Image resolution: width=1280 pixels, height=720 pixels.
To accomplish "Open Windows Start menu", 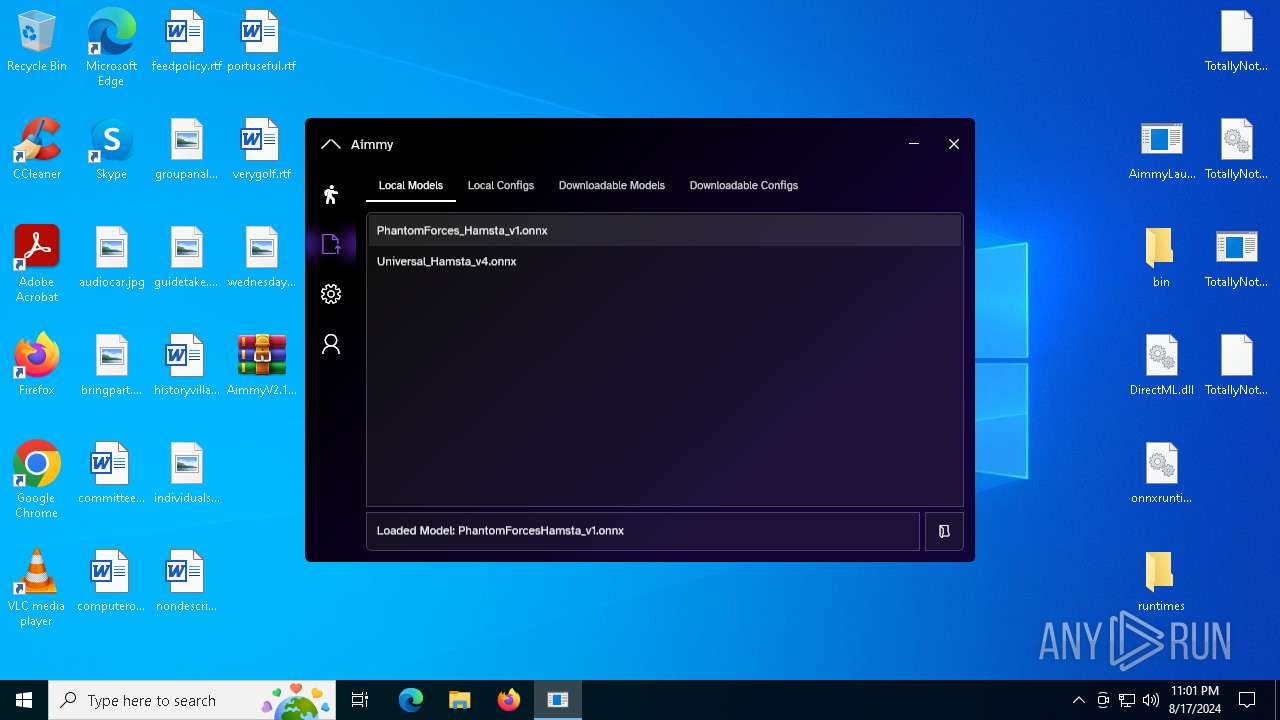I will (24, 700).
